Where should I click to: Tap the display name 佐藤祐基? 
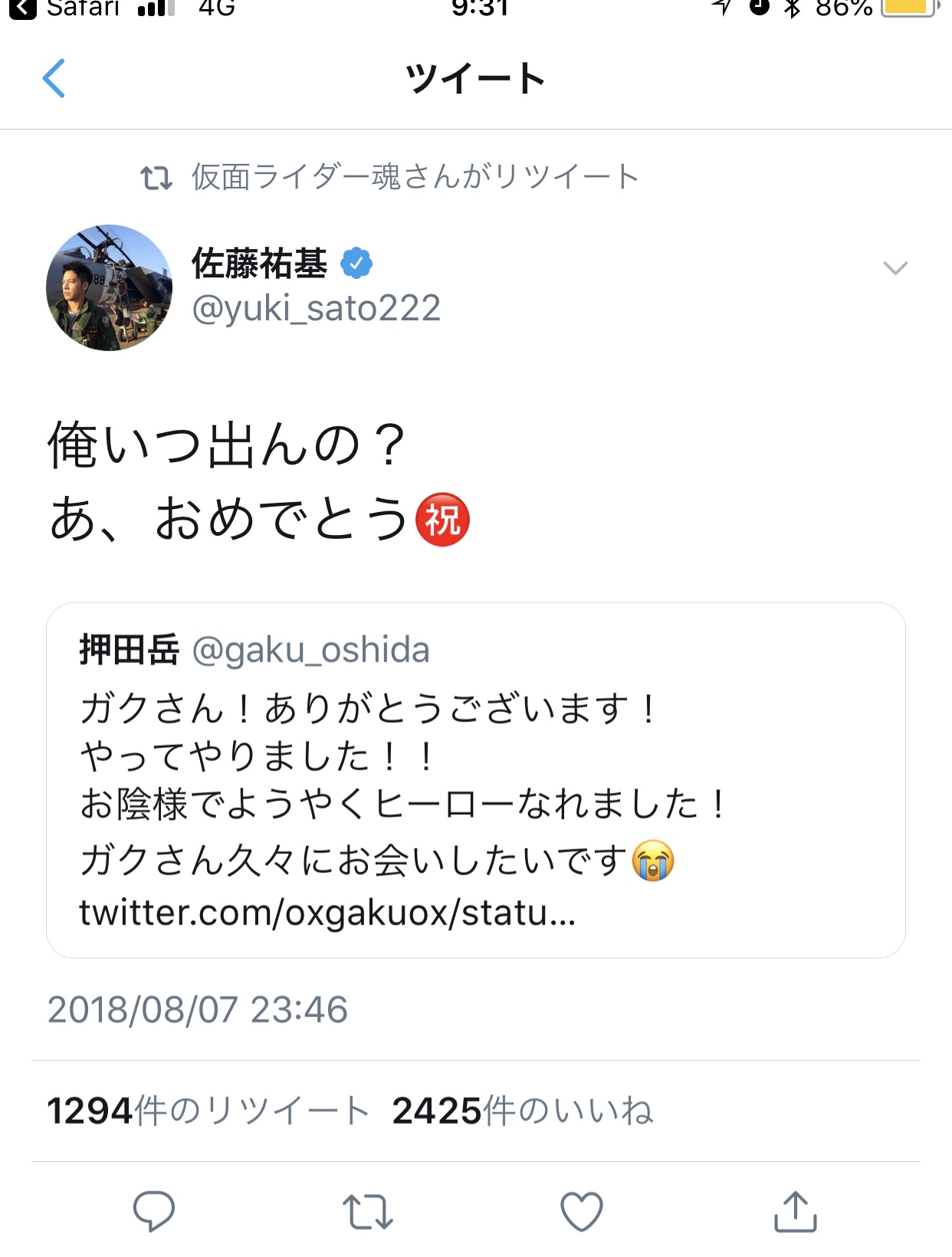[x=259, y=264]
